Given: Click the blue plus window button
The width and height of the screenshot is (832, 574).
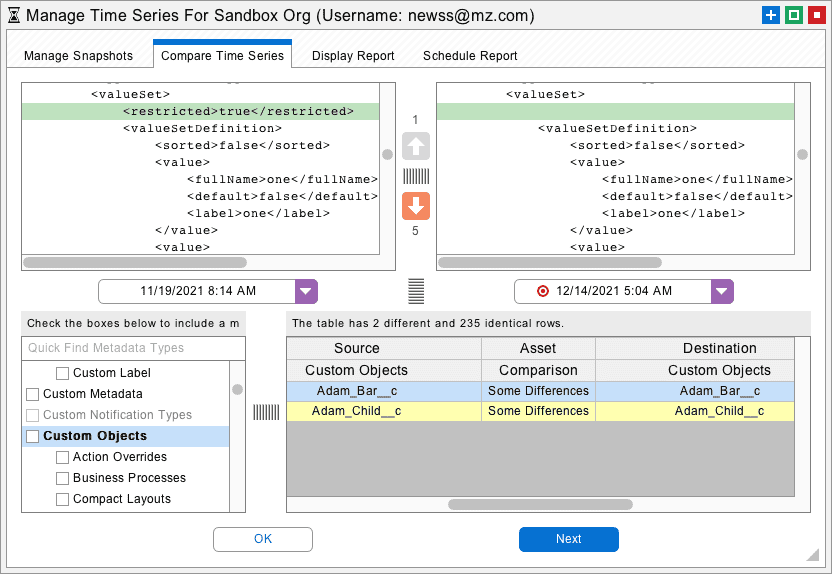Looking at the screenshot, I should (770, 15).
